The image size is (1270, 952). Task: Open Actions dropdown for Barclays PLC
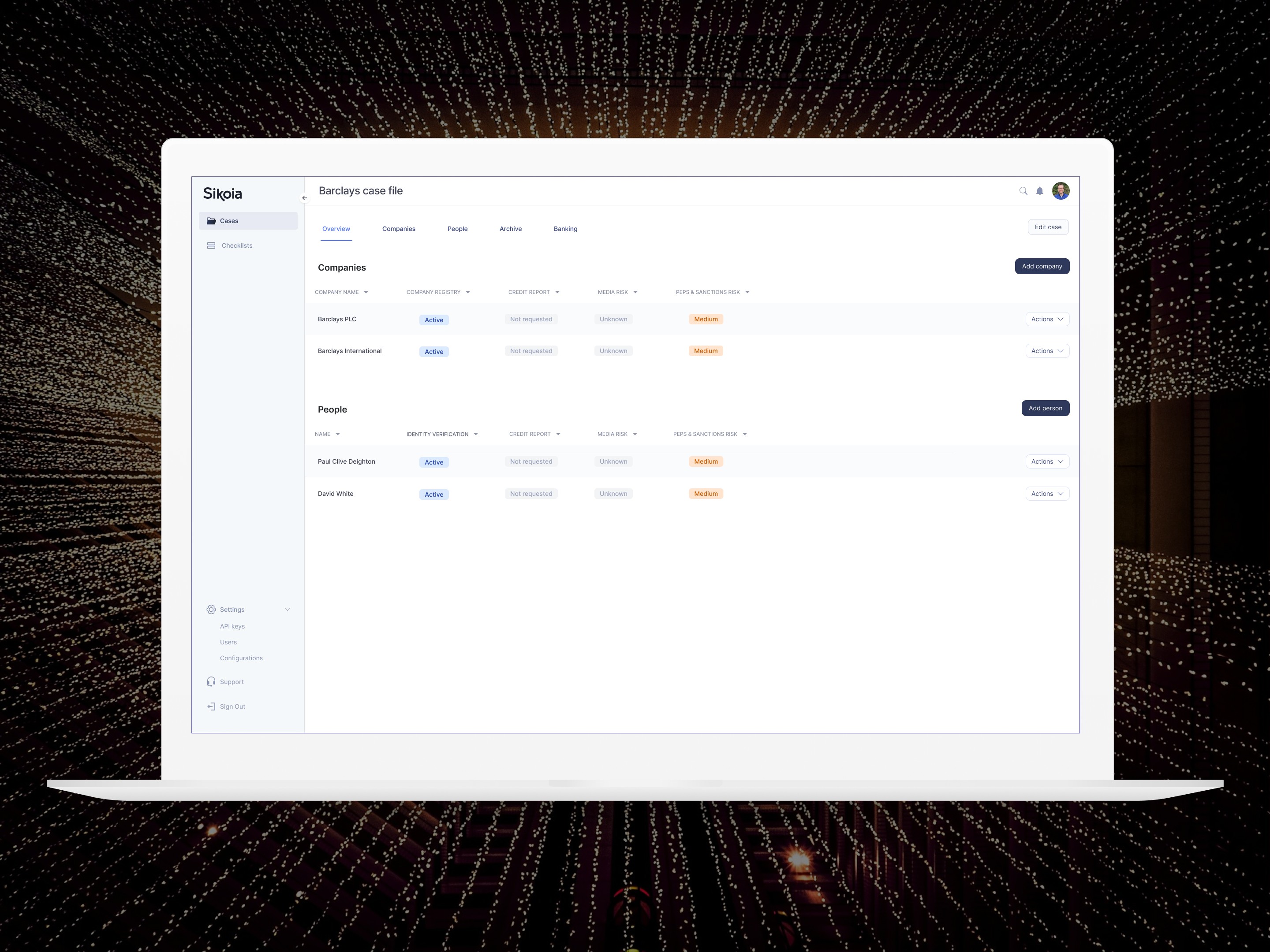(x=1047, y=319)
